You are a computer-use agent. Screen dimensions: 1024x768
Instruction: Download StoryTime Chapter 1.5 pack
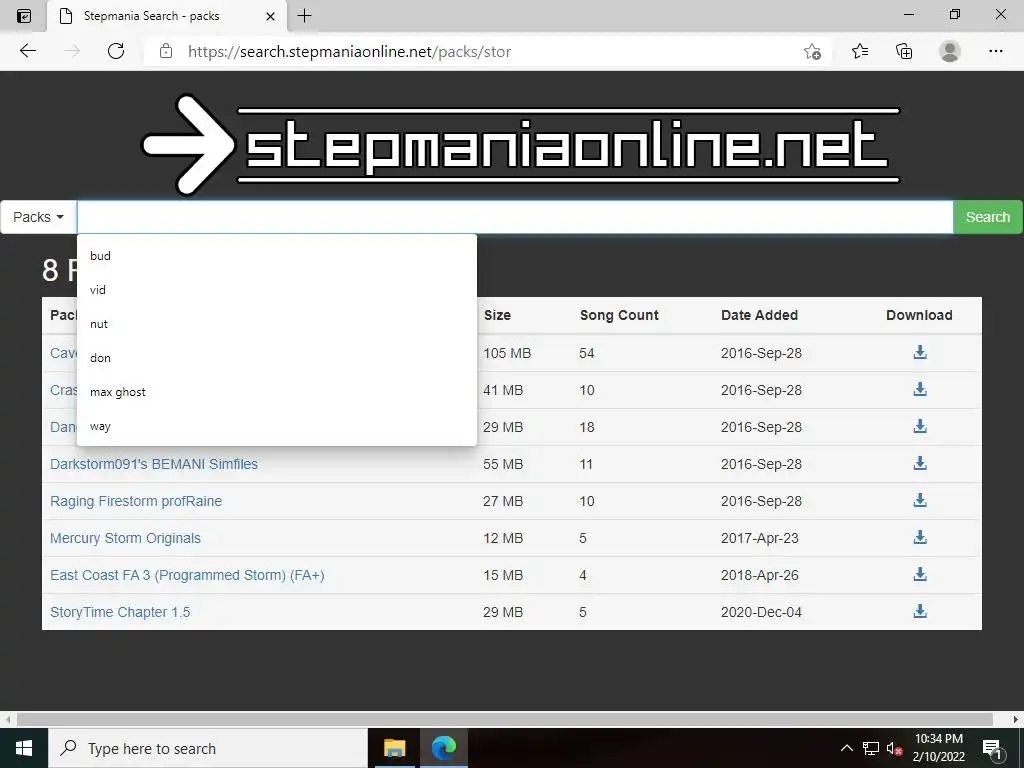point(920,612)
